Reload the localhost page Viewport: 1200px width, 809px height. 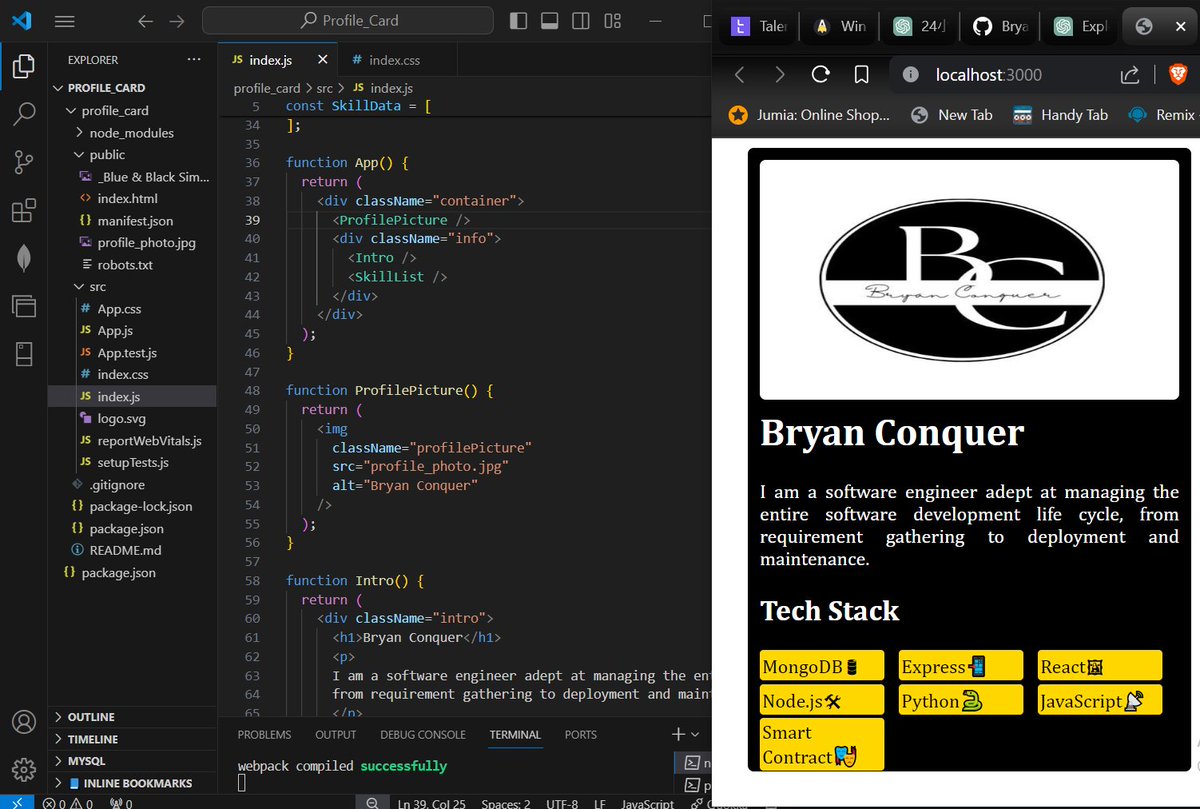(821, 75)
